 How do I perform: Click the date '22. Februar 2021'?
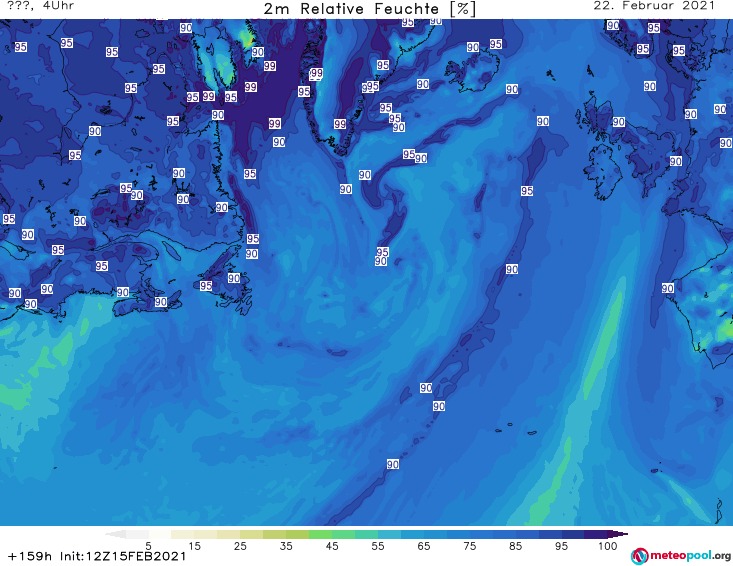click(x=654, y=6)
